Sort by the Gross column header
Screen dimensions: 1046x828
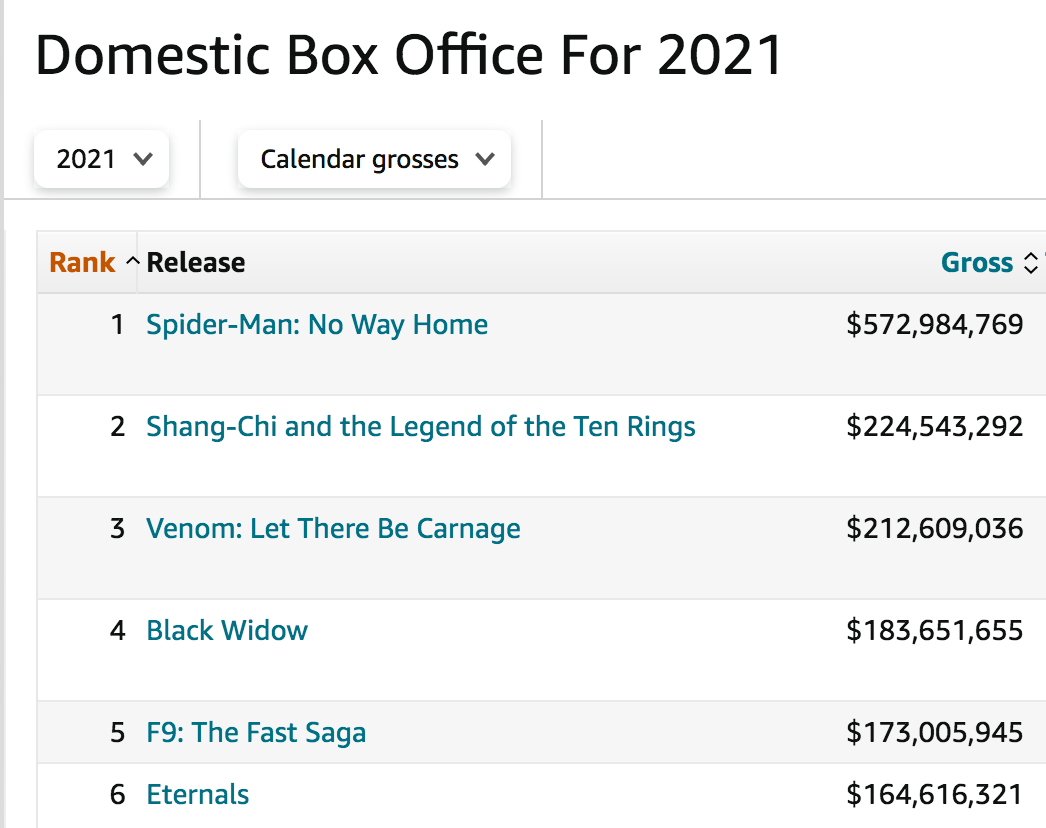click(977, 263)
